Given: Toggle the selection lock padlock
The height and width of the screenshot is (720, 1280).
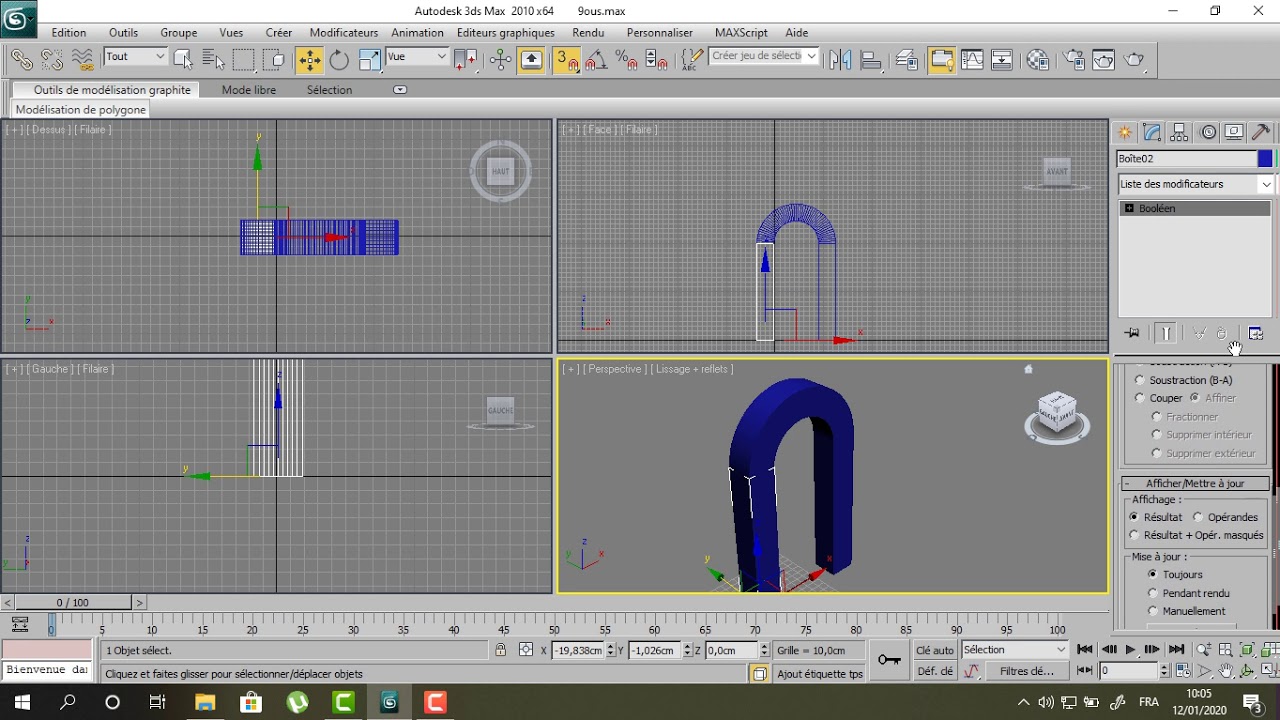Looking at the screenshot, I should click(500, 650).
